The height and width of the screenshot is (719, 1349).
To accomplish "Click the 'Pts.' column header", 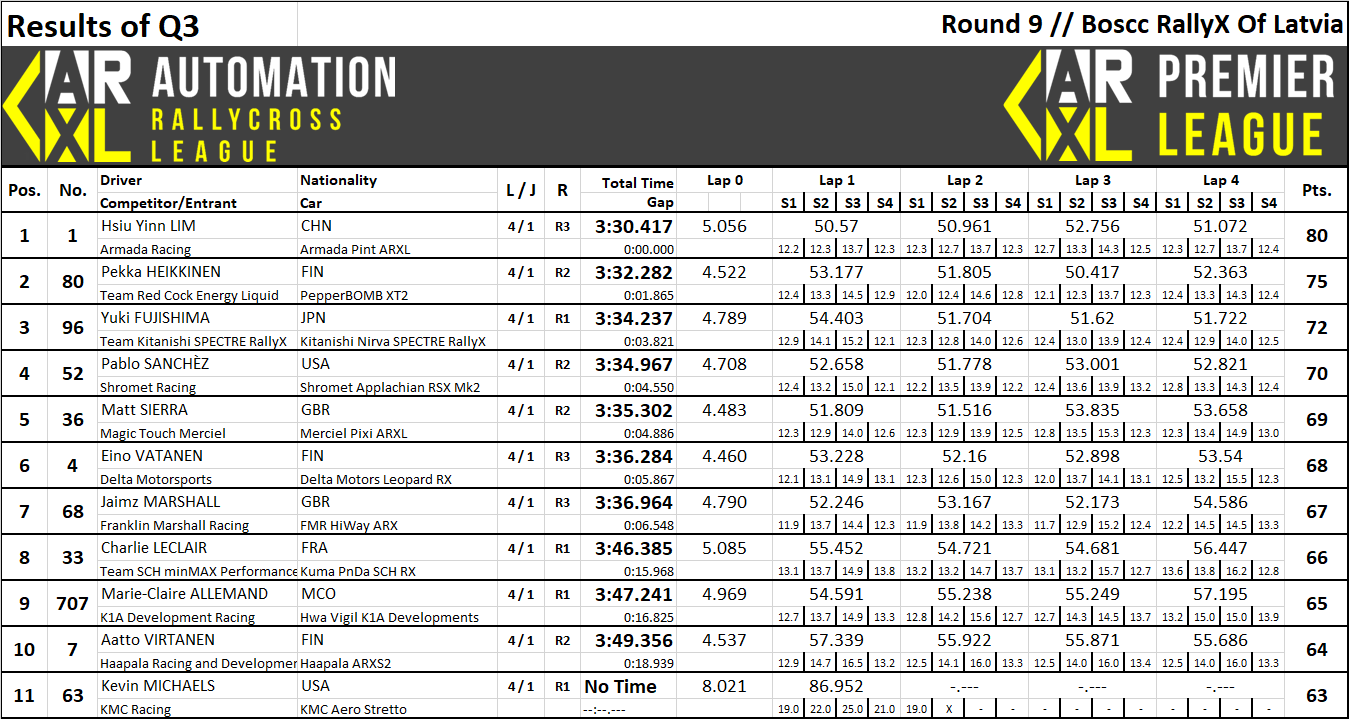I will 1316,190.
